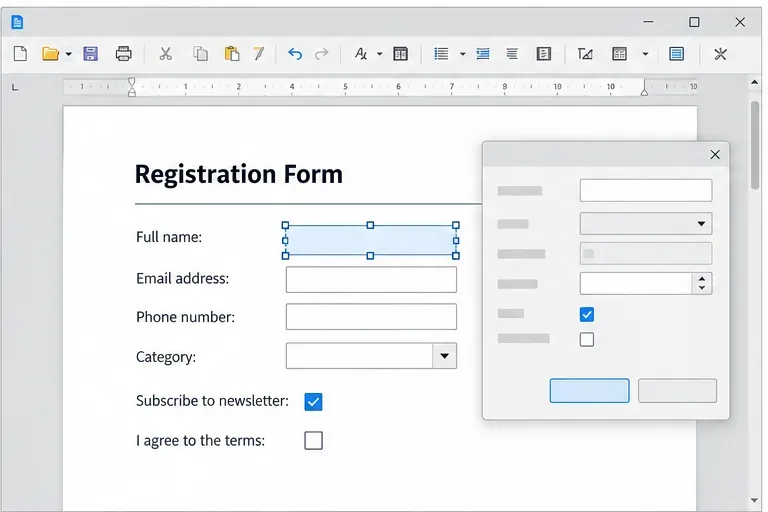Click the Phone number: label
Screen dimensions: 768x512
pos(186,317)
